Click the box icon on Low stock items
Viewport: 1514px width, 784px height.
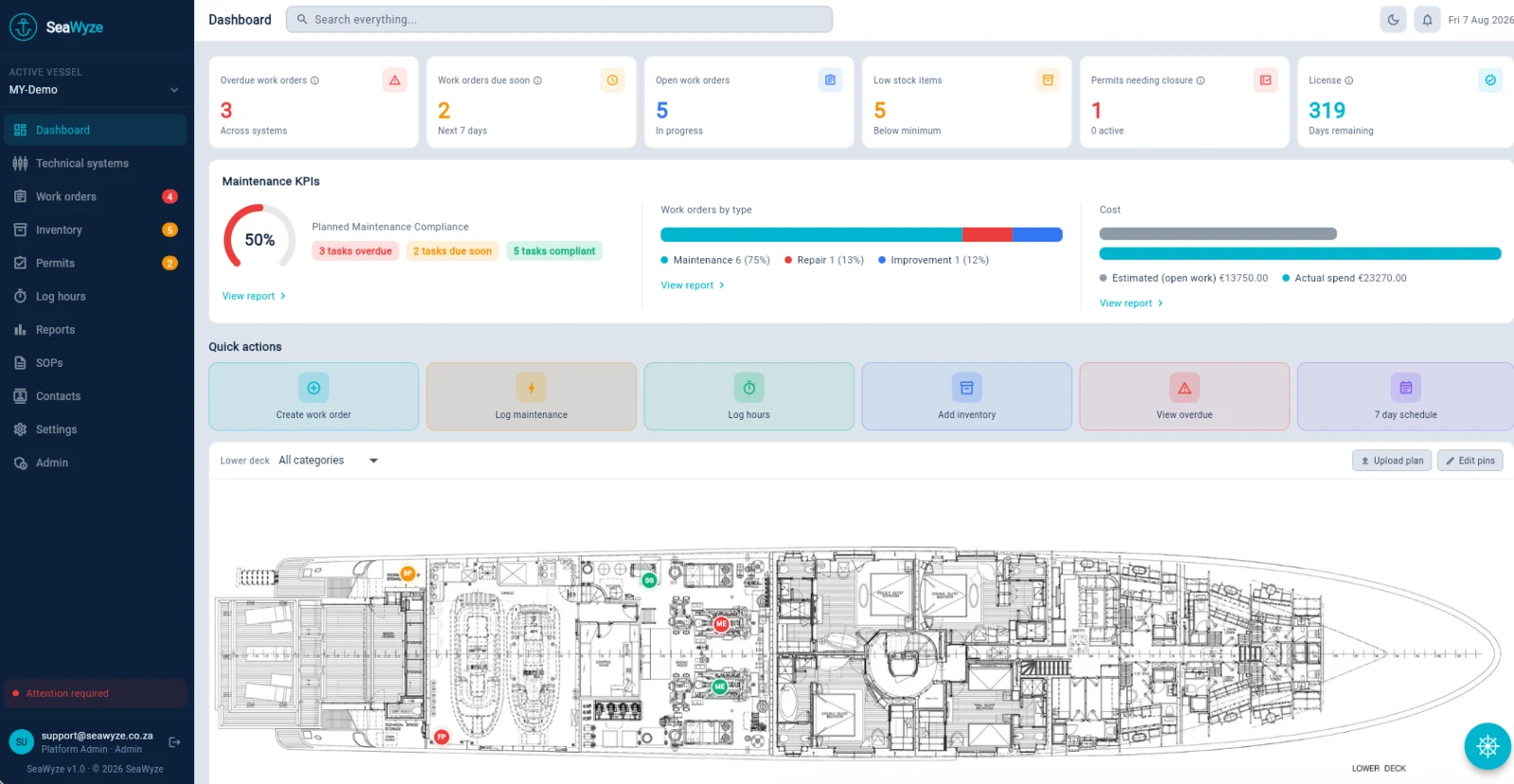point(1047,80)
